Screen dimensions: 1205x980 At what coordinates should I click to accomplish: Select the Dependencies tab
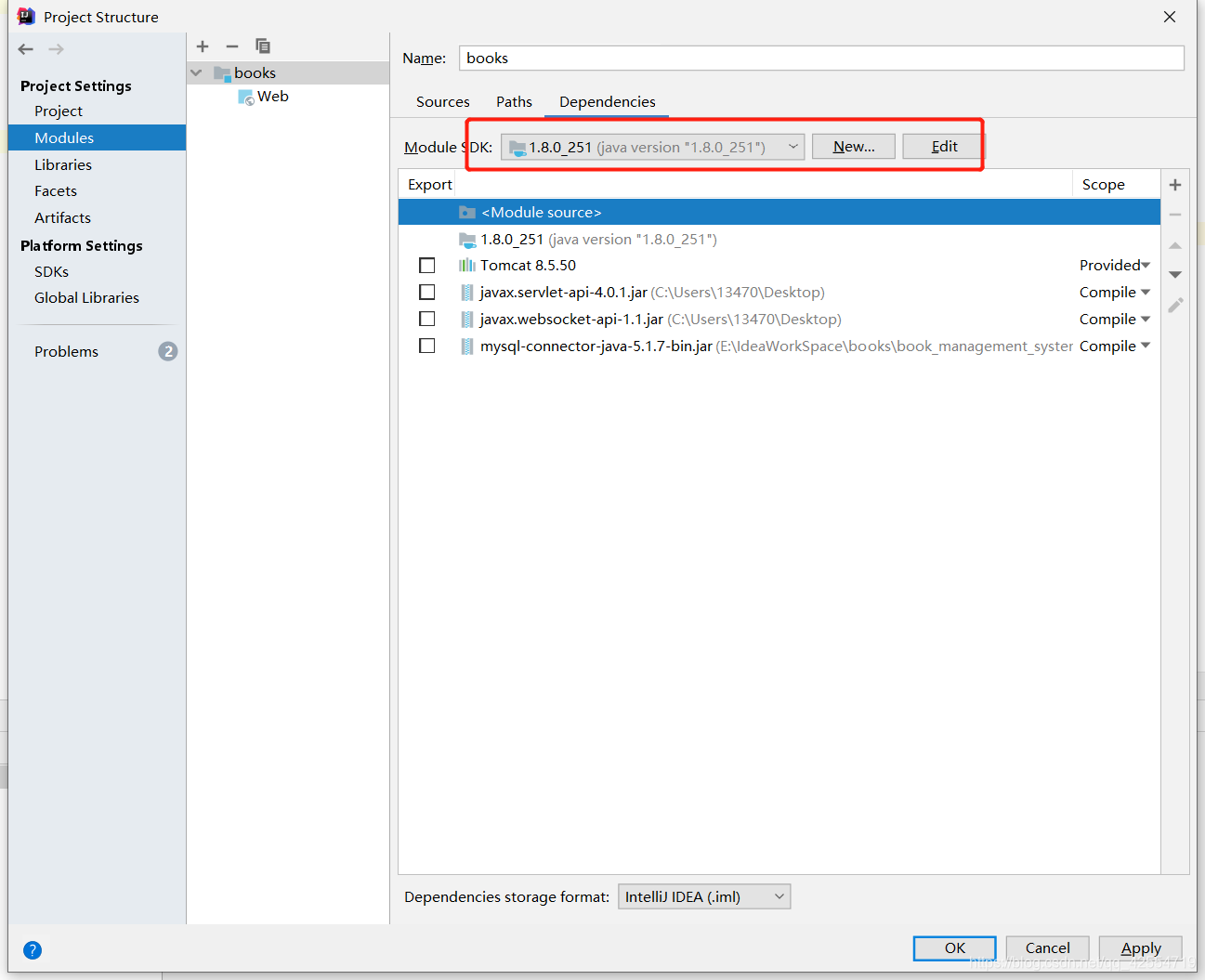pyautogui.click(x=608, y=102)
